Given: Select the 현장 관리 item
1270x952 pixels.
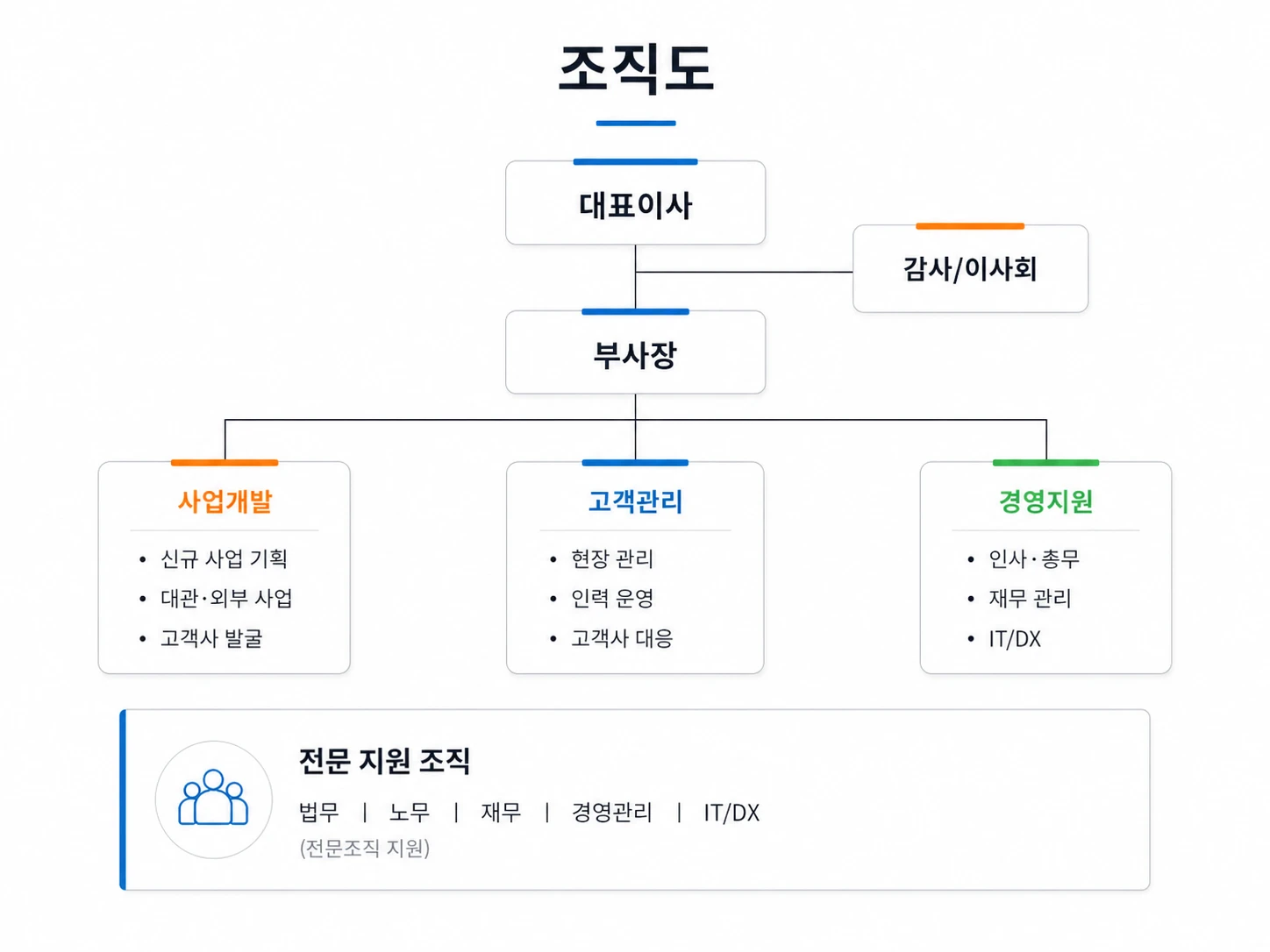Looking at the screenshot, I should pos(612,558).
